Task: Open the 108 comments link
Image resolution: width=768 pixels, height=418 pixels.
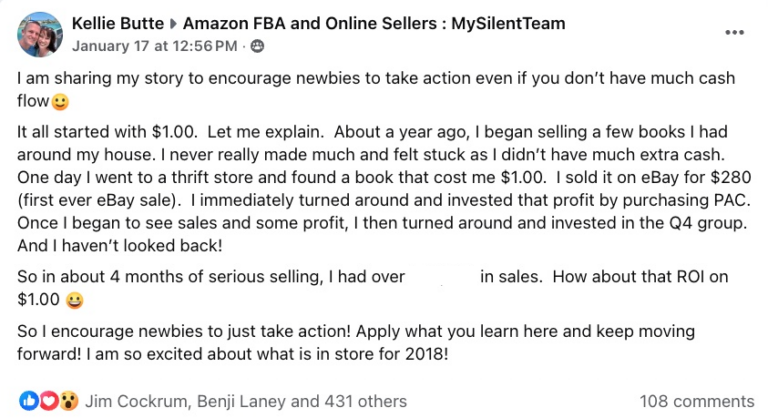Action: [x=696, y=401]
